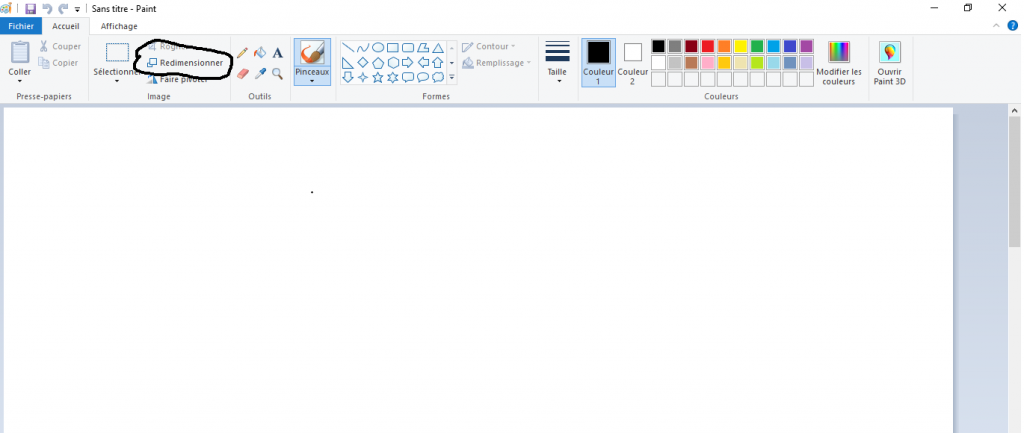
Task: Click the Save floppy disk icon
Action: pyautogui.click(x=31, y=9)
